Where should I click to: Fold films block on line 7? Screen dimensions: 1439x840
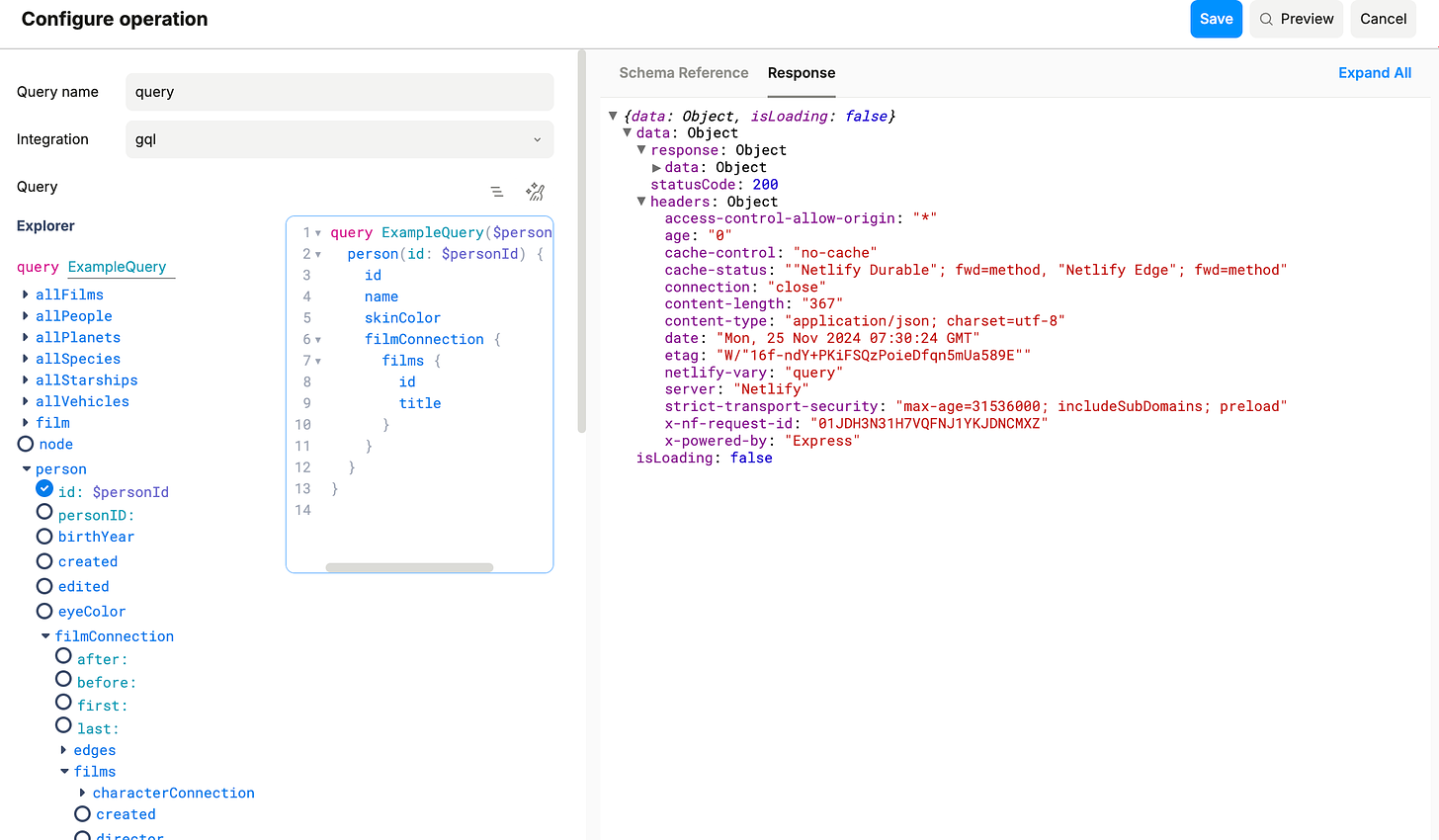(x=318, y=362)
